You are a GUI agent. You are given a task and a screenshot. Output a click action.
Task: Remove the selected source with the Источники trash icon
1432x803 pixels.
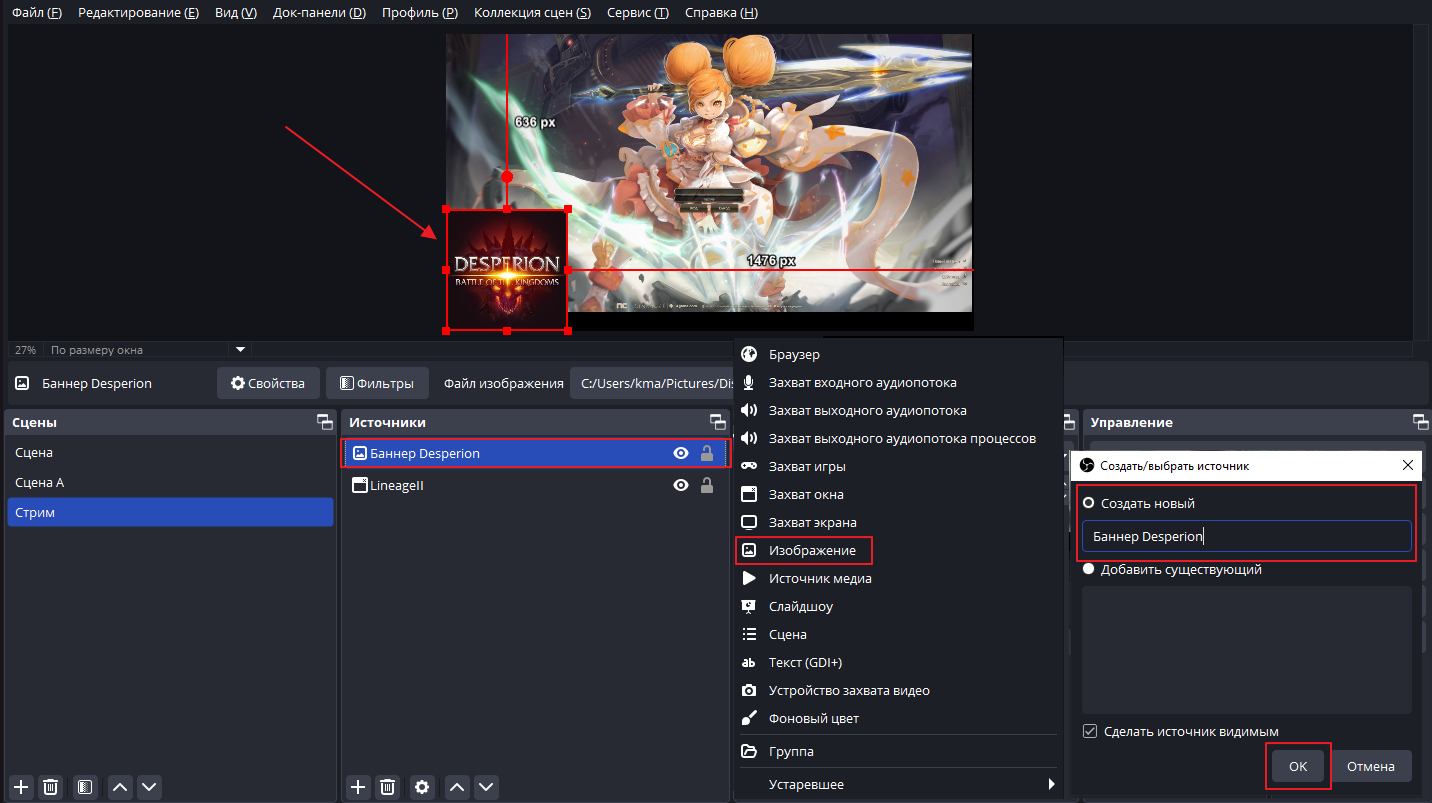tap(388, 787)
